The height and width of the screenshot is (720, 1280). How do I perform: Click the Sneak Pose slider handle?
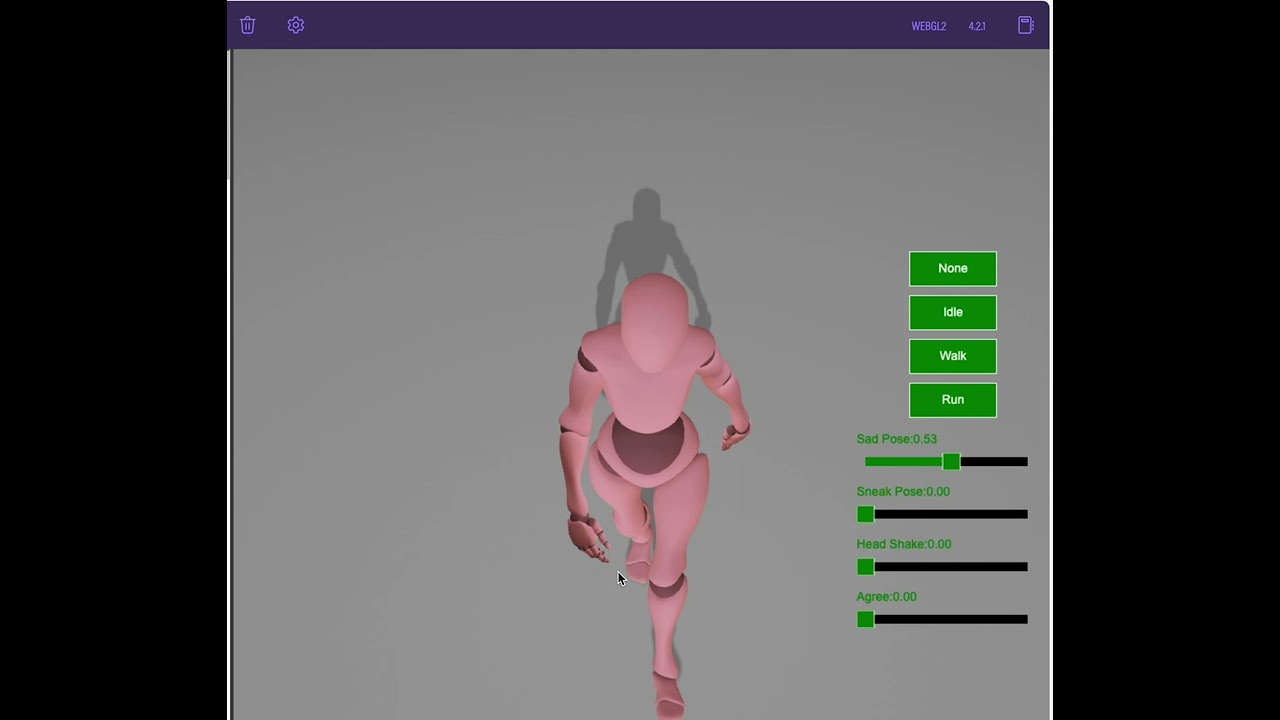[x=866, y=514]
